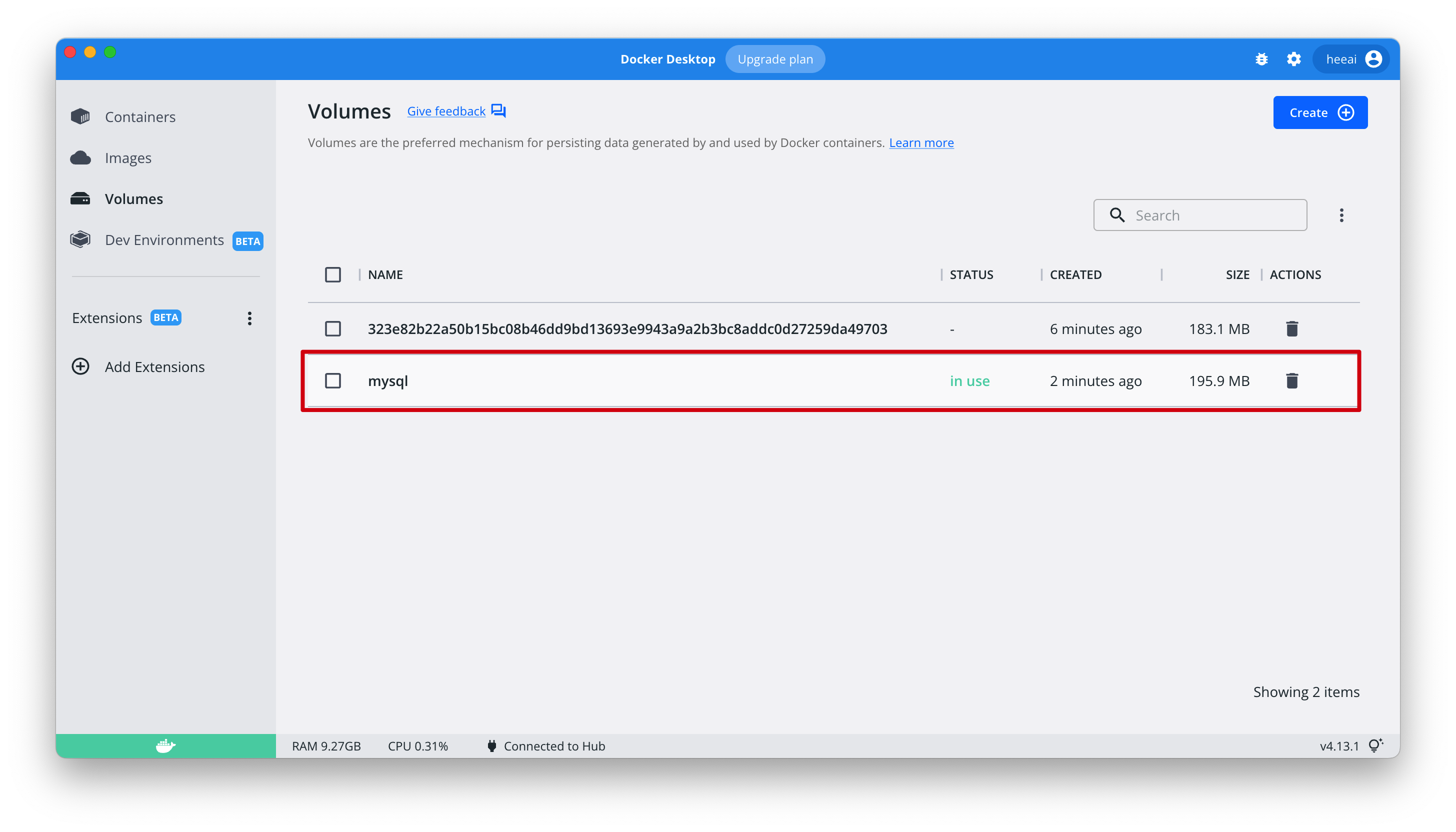1456x832 pixels.
Task: Toggle the select-all volumes checkbox
Action: (333, 275)
